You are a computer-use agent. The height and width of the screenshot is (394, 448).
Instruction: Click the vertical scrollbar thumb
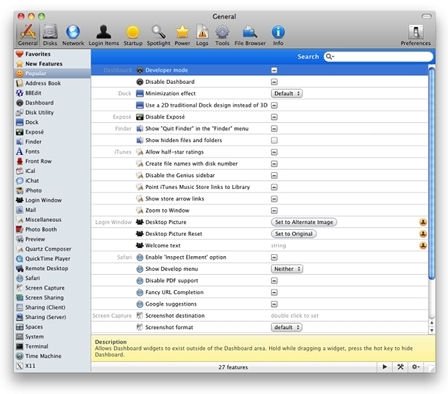coord(431,173)
